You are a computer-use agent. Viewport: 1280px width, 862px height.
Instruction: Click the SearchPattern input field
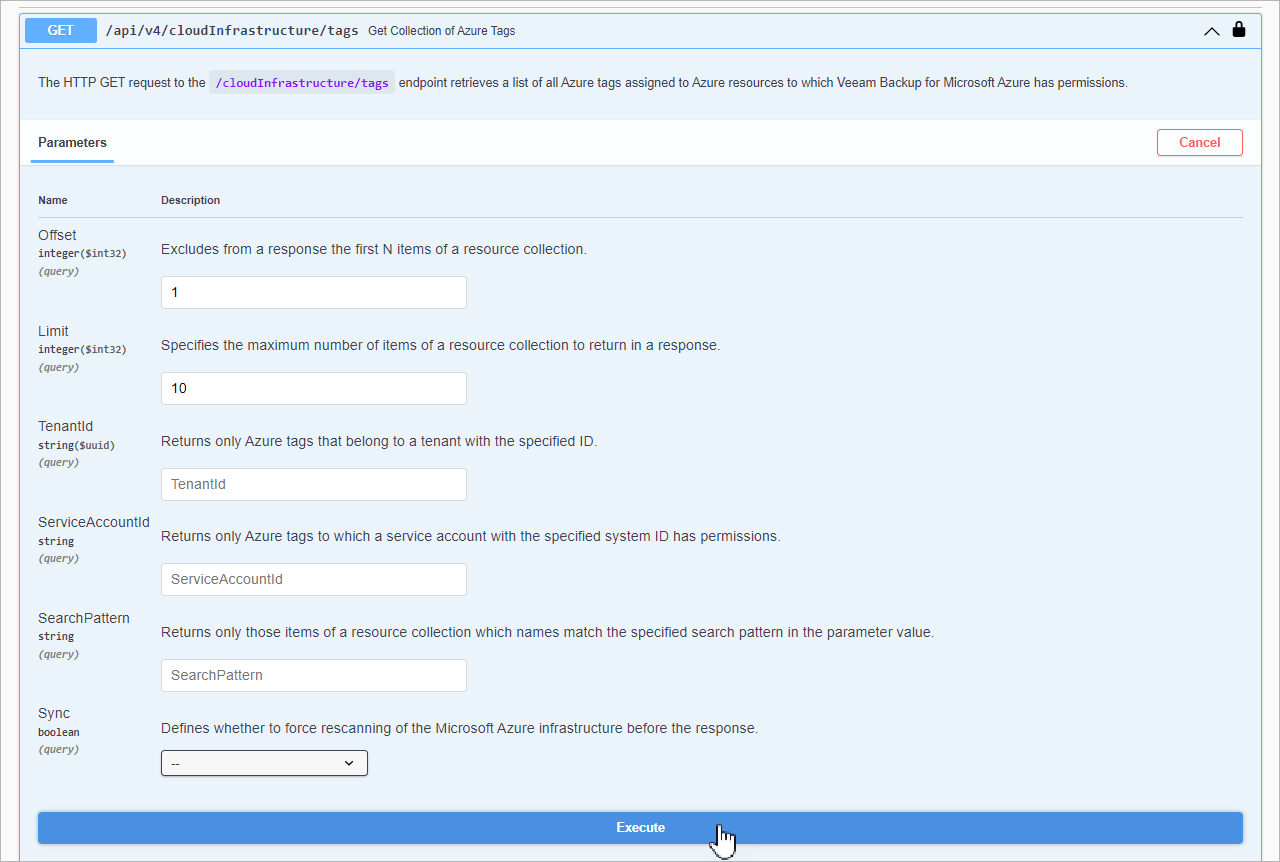[314, 675]
